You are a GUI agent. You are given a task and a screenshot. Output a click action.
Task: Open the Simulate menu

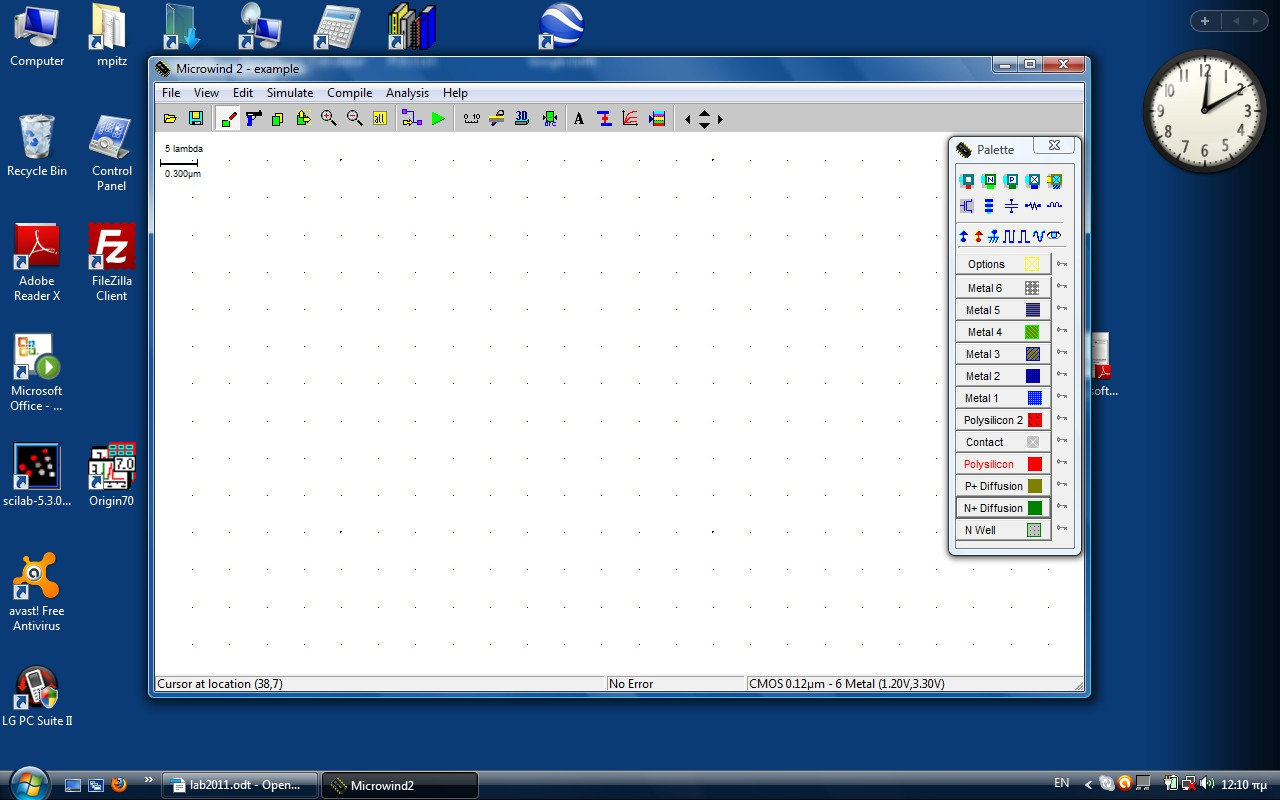coord(290,93)
